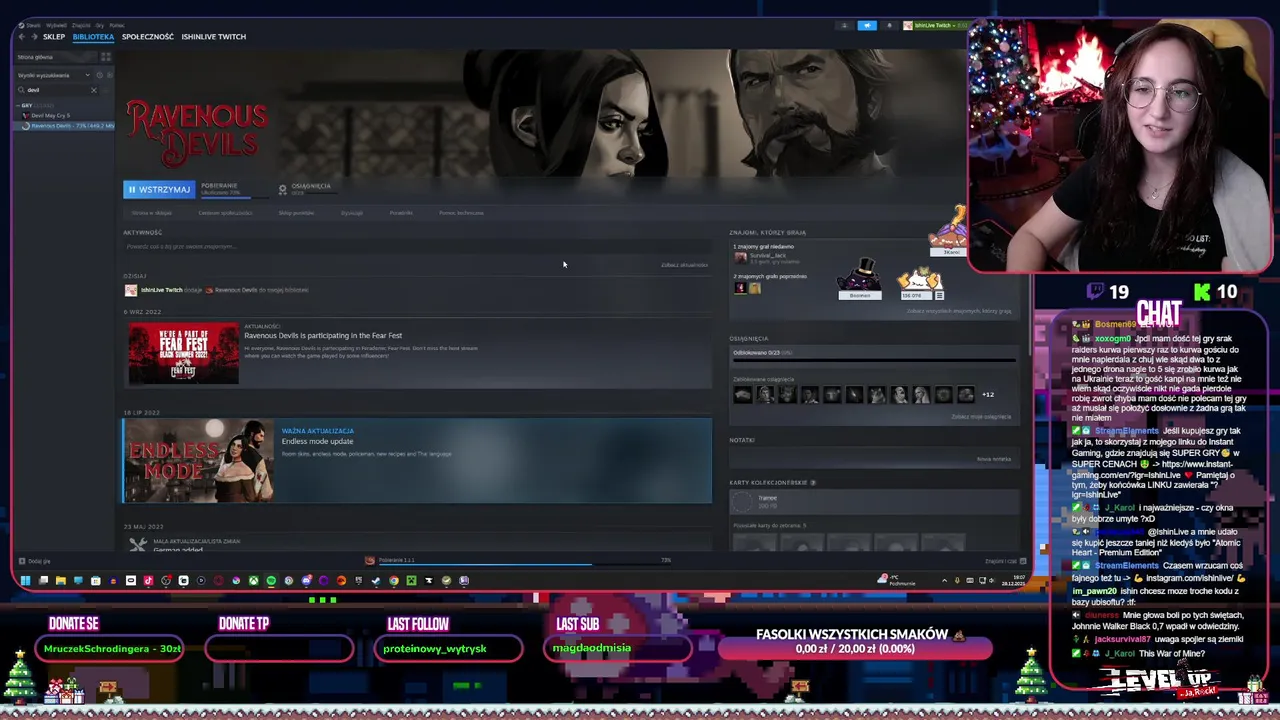Open the Dyskusje link
The image size is (1280, 720).
pos(352,213)
